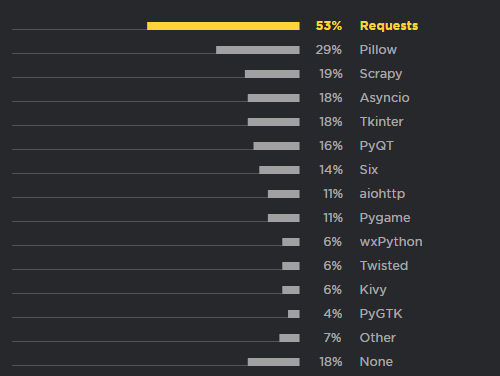Click the Other label
This screenshot has height=376, width=500.
[x=378, y=338]
